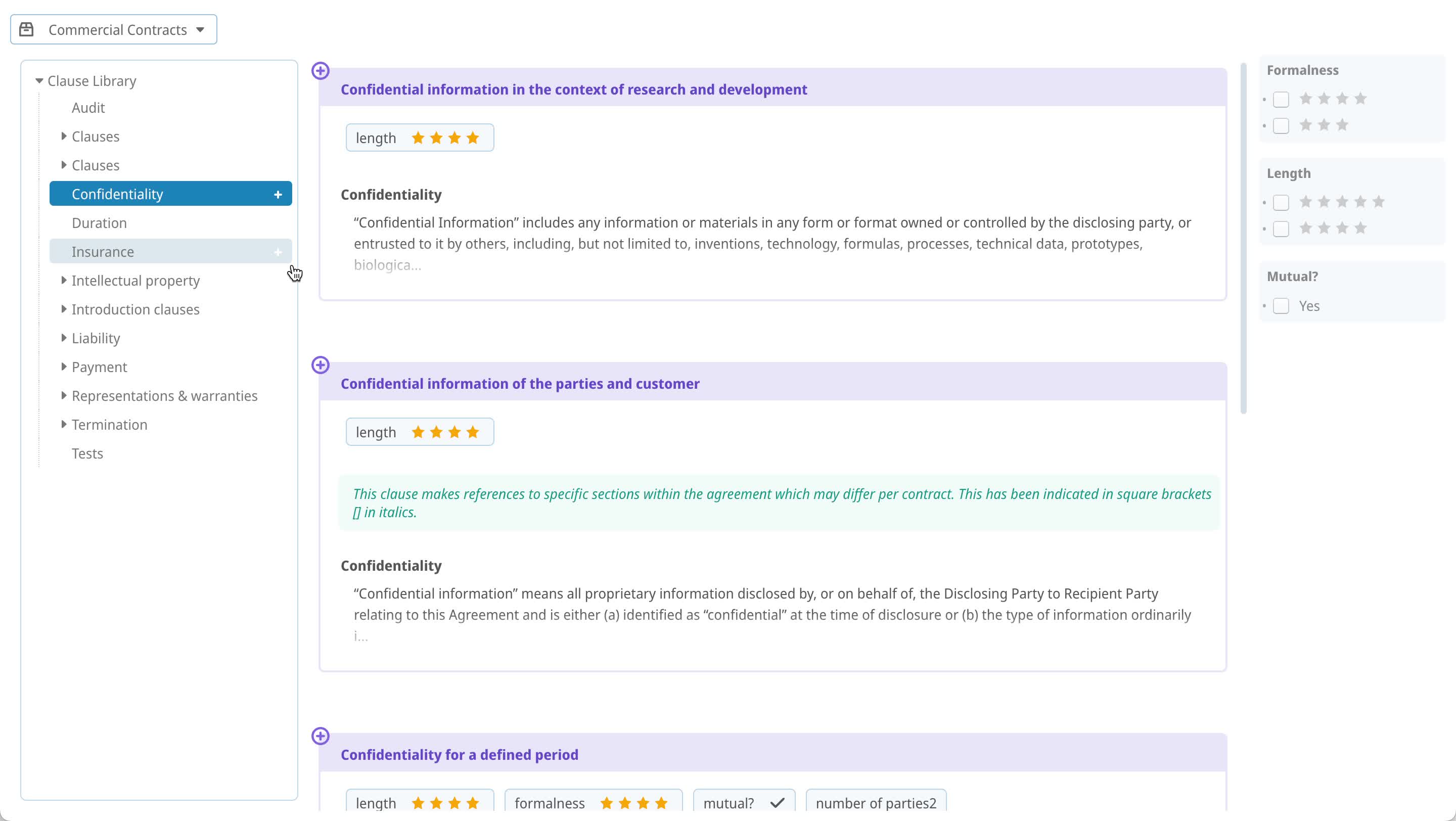Click the mutual? checkmark tag icon

pos(777,802)
